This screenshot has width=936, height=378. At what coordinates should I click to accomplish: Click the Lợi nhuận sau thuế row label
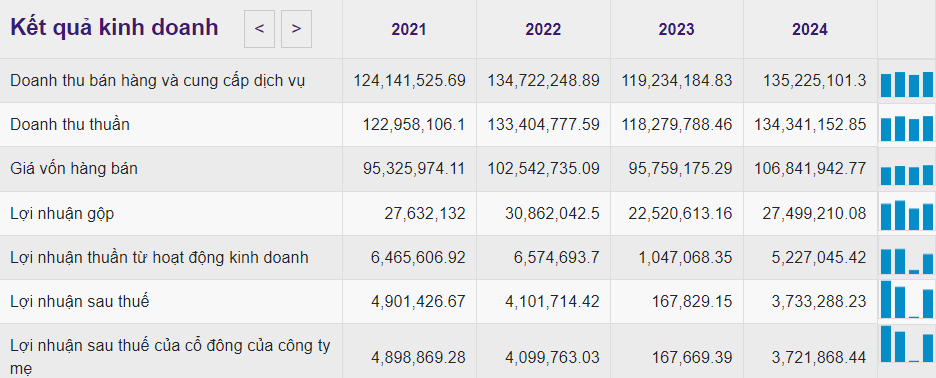pyautogui.click(x=79, y=302)
